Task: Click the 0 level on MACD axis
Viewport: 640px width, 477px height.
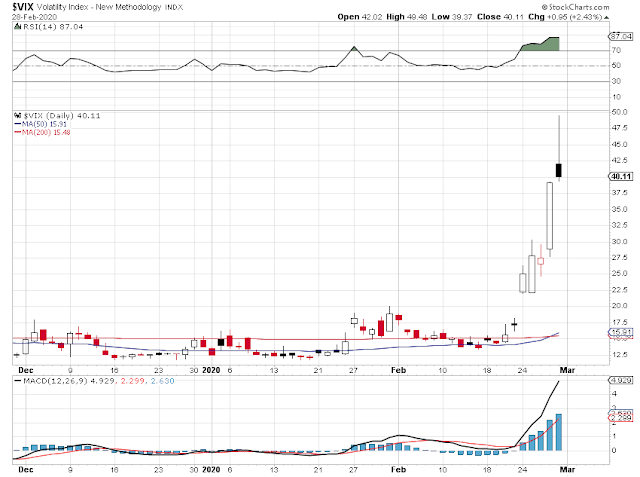Action: pos(614,450)
